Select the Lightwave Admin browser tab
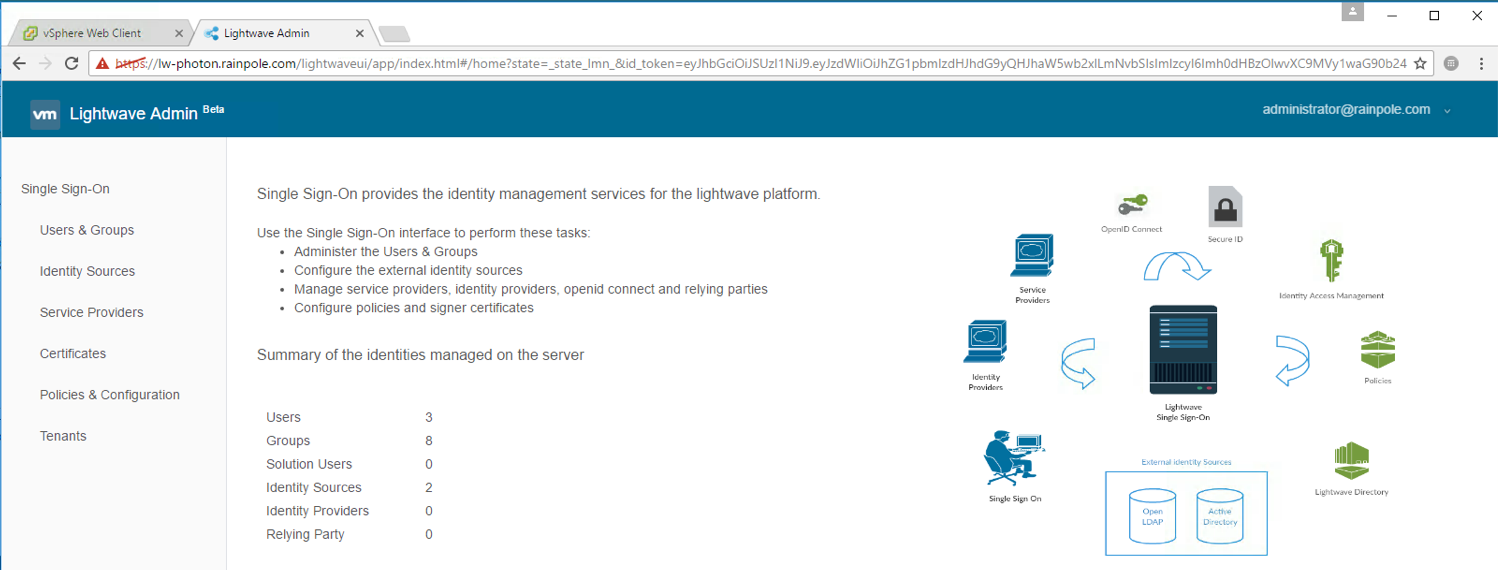 [283, 33]
